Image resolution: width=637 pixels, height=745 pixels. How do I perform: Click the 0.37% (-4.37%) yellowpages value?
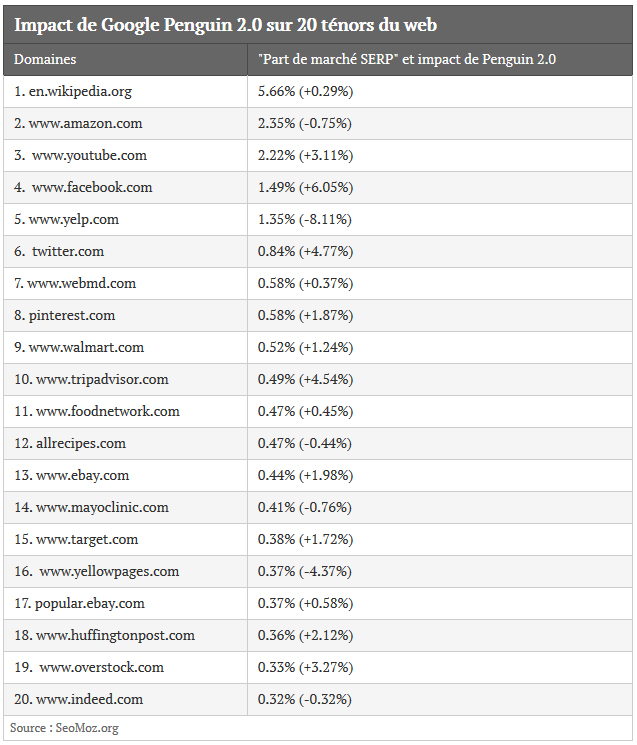click(305, 572)
